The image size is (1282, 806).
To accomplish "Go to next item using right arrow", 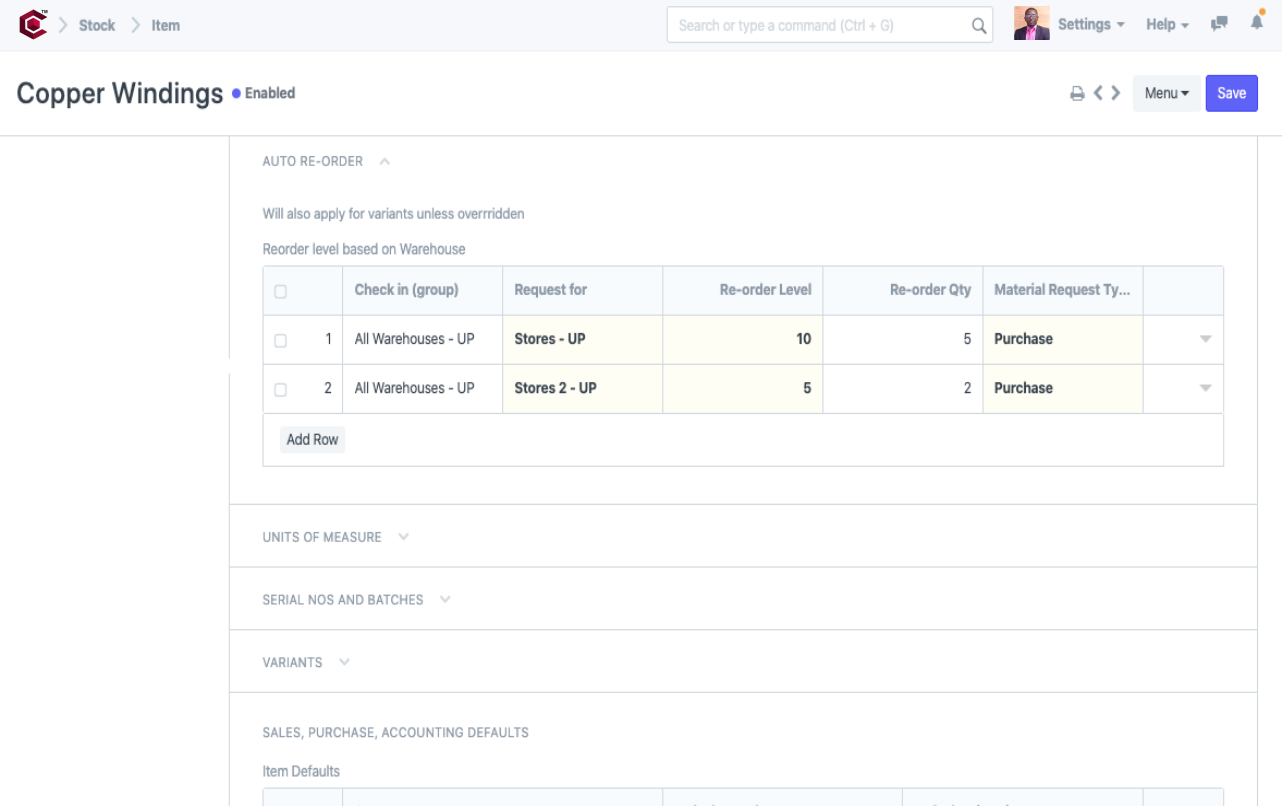I will [1116, 93].
